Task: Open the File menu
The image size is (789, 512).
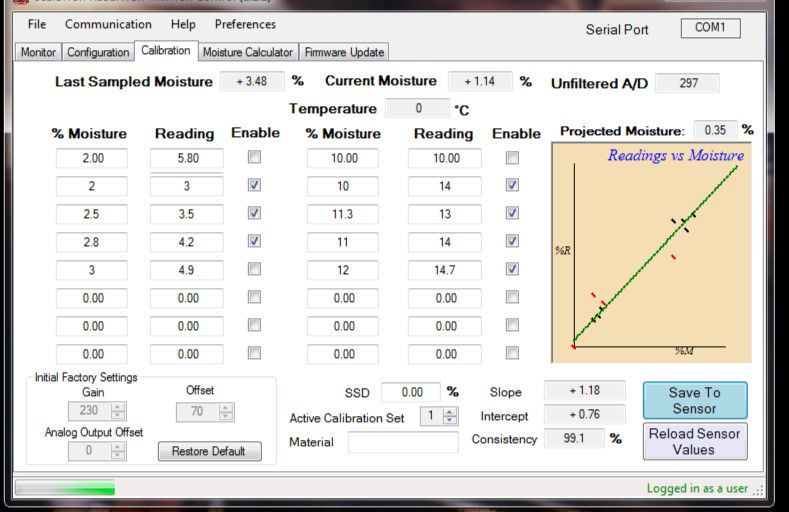Action: [x=37, y=24]
